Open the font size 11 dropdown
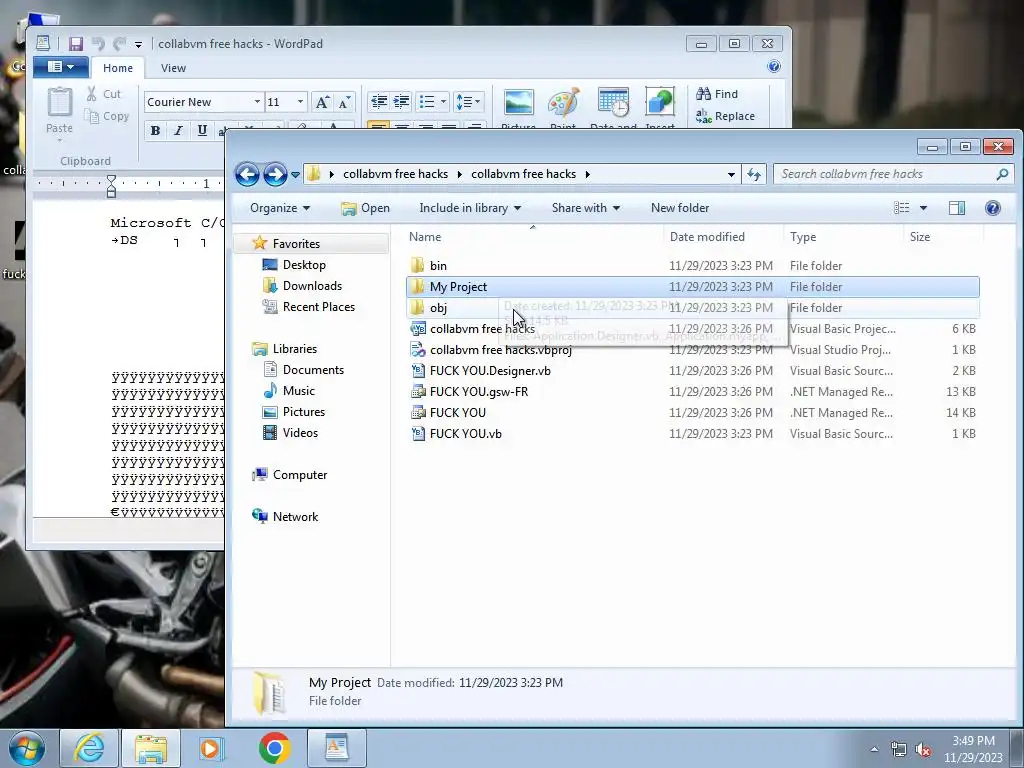The image size is (1024, 768). click(300, 102)
